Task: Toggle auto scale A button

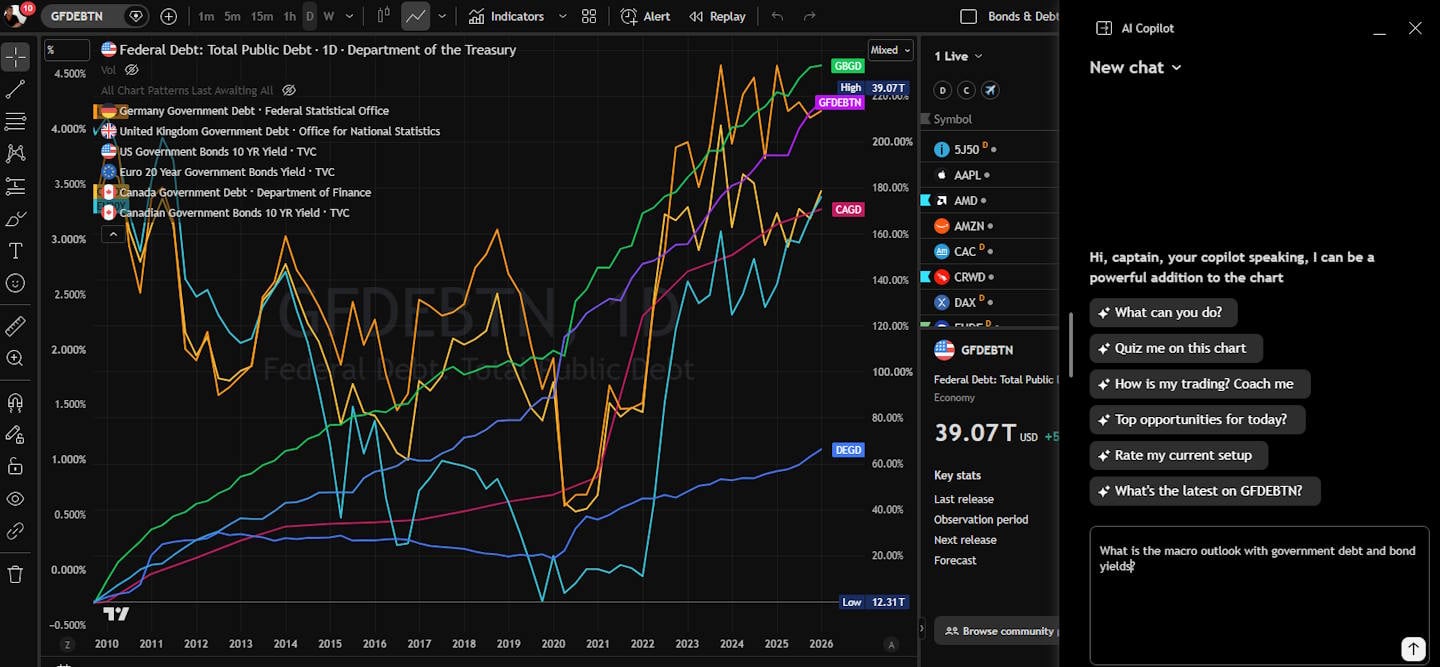Action: 891,645
